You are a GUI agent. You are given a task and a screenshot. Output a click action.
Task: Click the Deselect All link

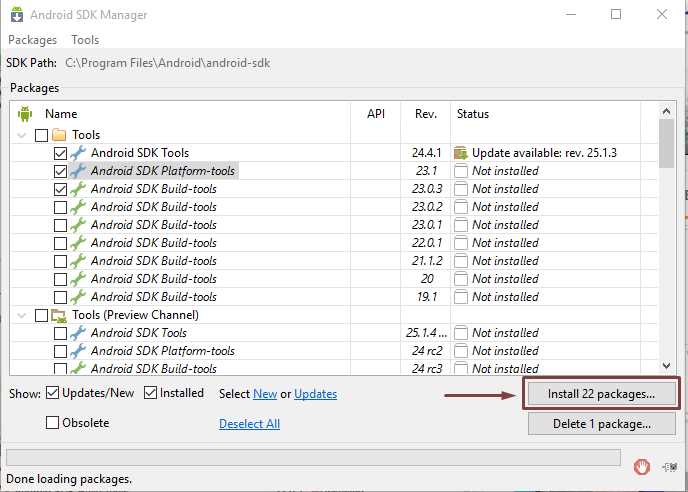pyautogui.click(x=249, y=424)
